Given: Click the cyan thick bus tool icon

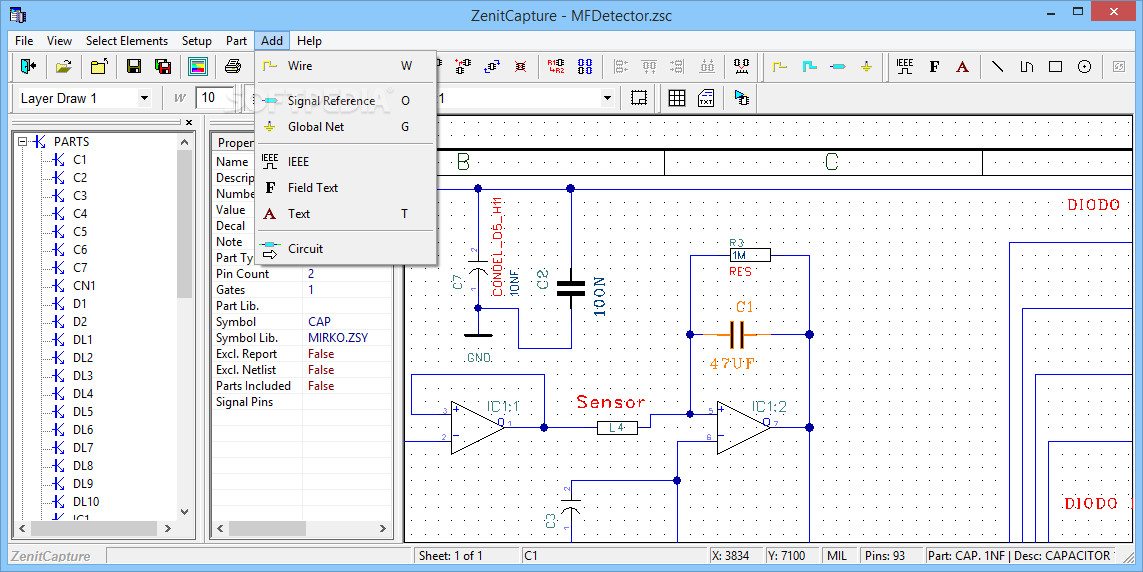Looking at the screenshot, I should tap(809, 67).
